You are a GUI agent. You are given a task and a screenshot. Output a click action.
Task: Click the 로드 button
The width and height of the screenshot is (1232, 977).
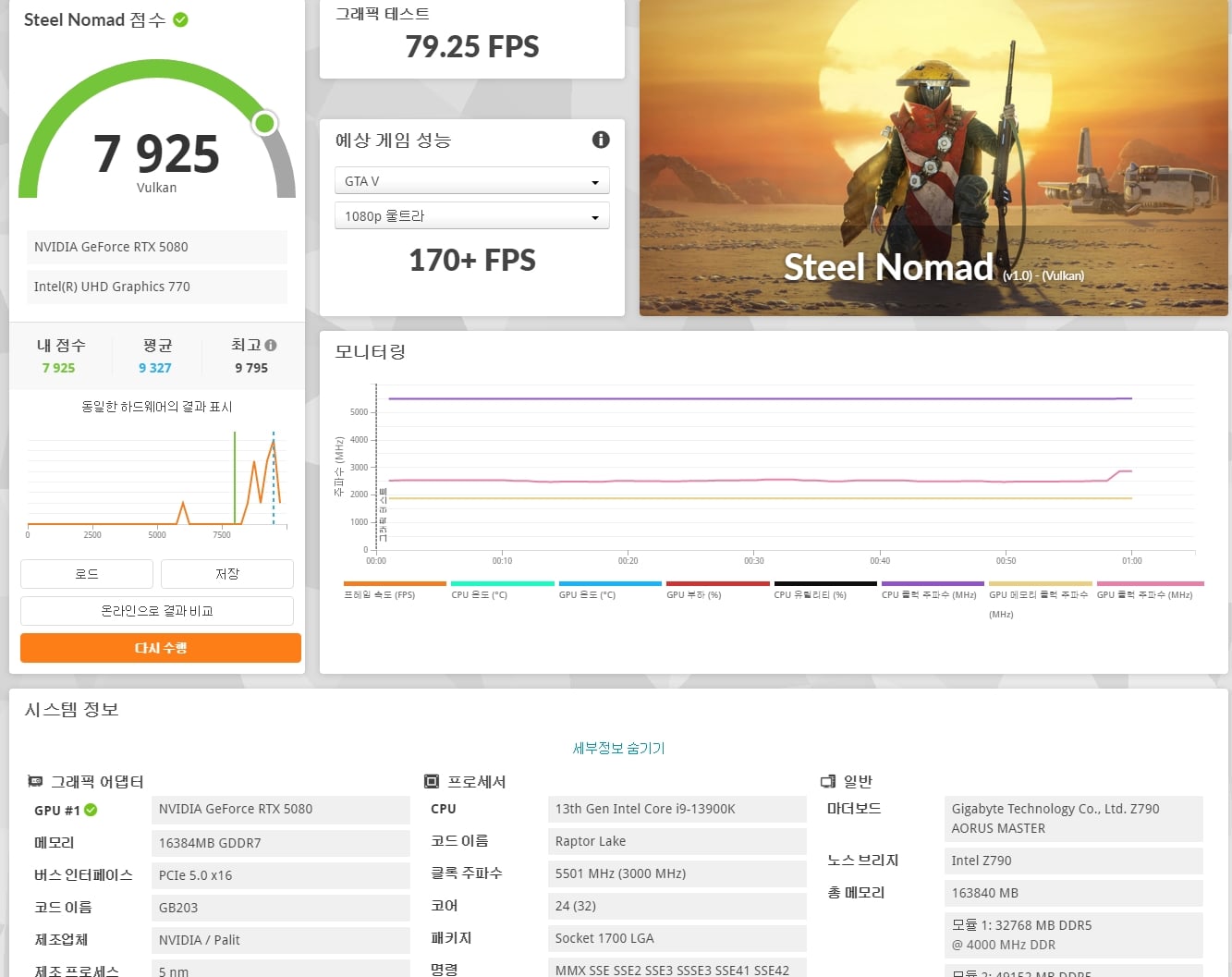pyautogui.click(x=87, y=574)
